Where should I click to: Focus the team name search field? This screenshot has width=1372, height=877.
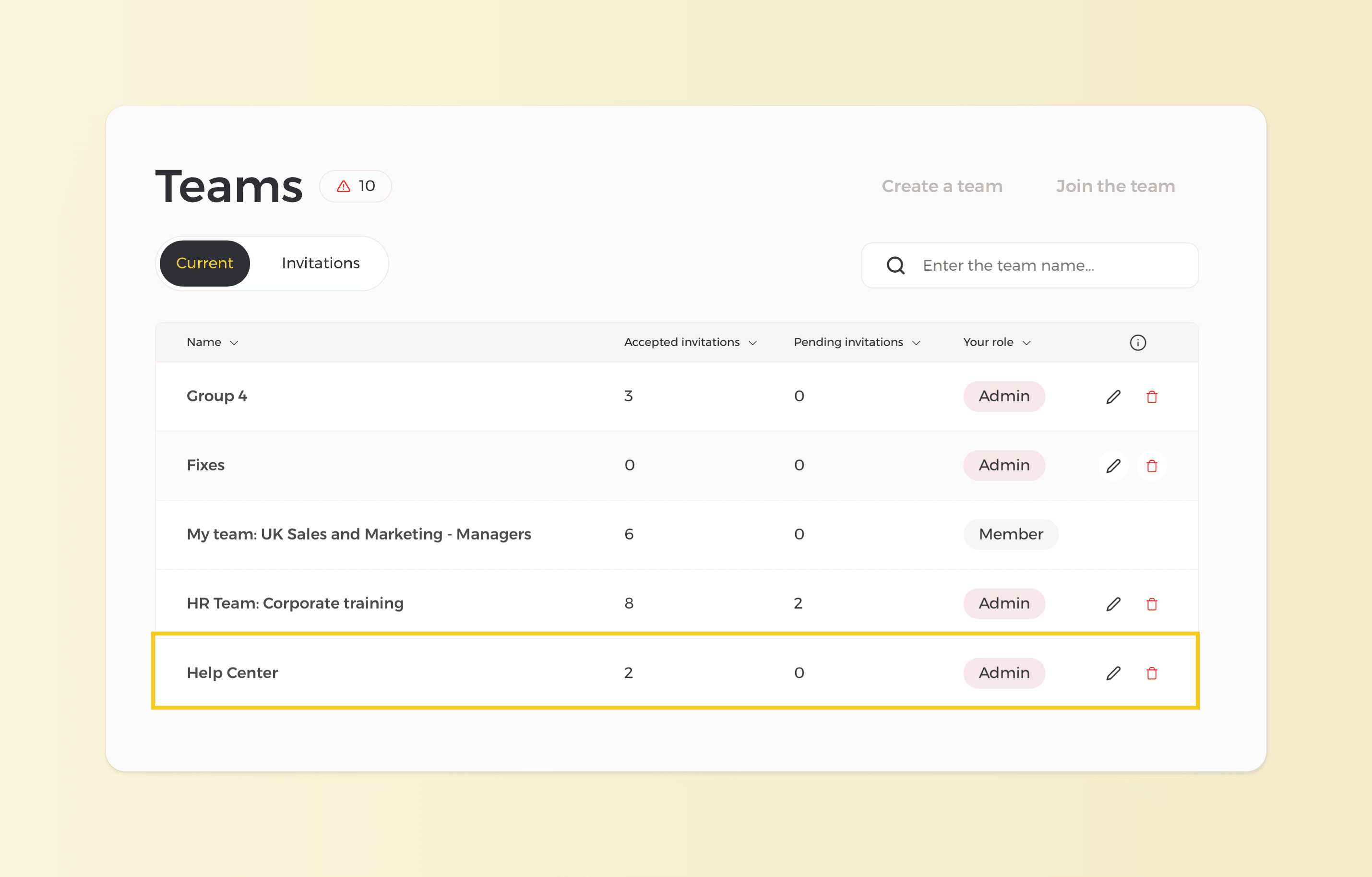(x=1049, y=265)
